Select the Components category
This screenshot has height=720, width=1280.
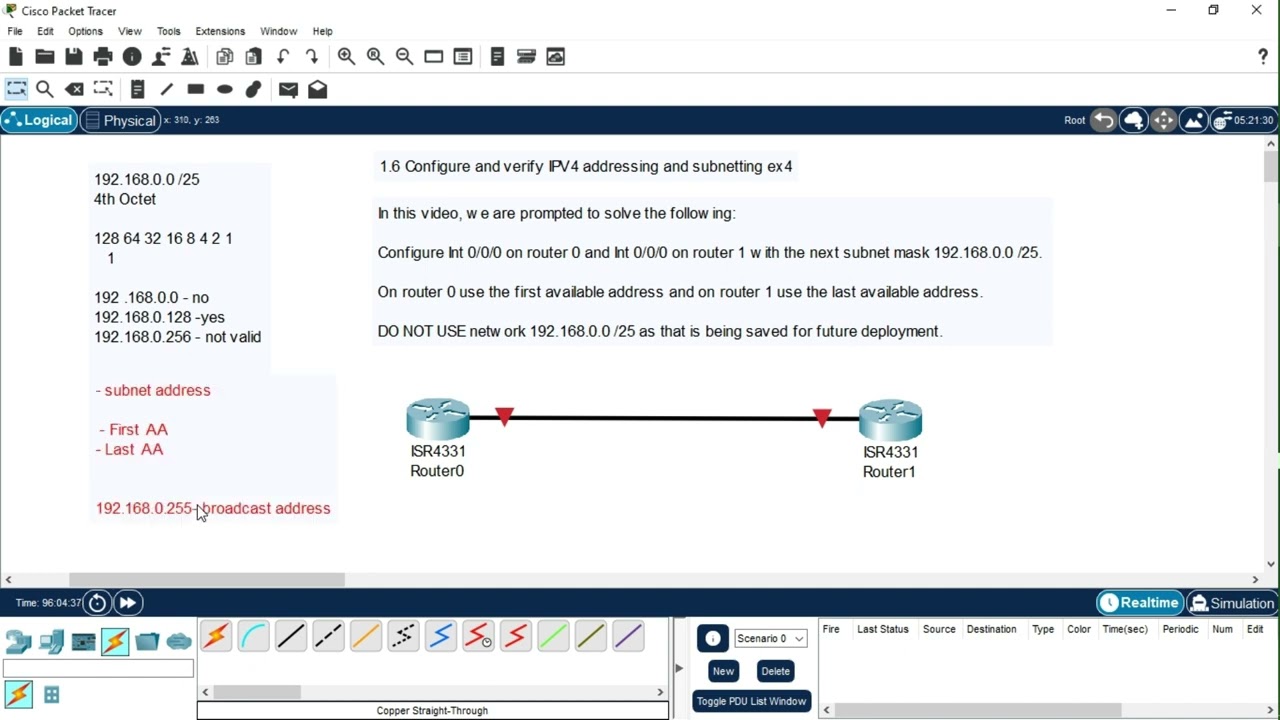pyautogui.click(x=83, y=641)
